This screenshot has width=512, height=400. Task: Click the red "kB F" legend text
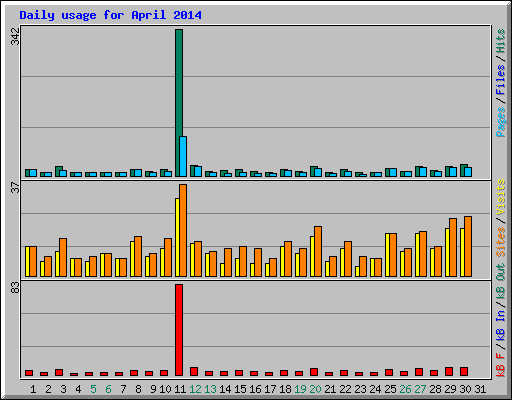click(500, 364)
